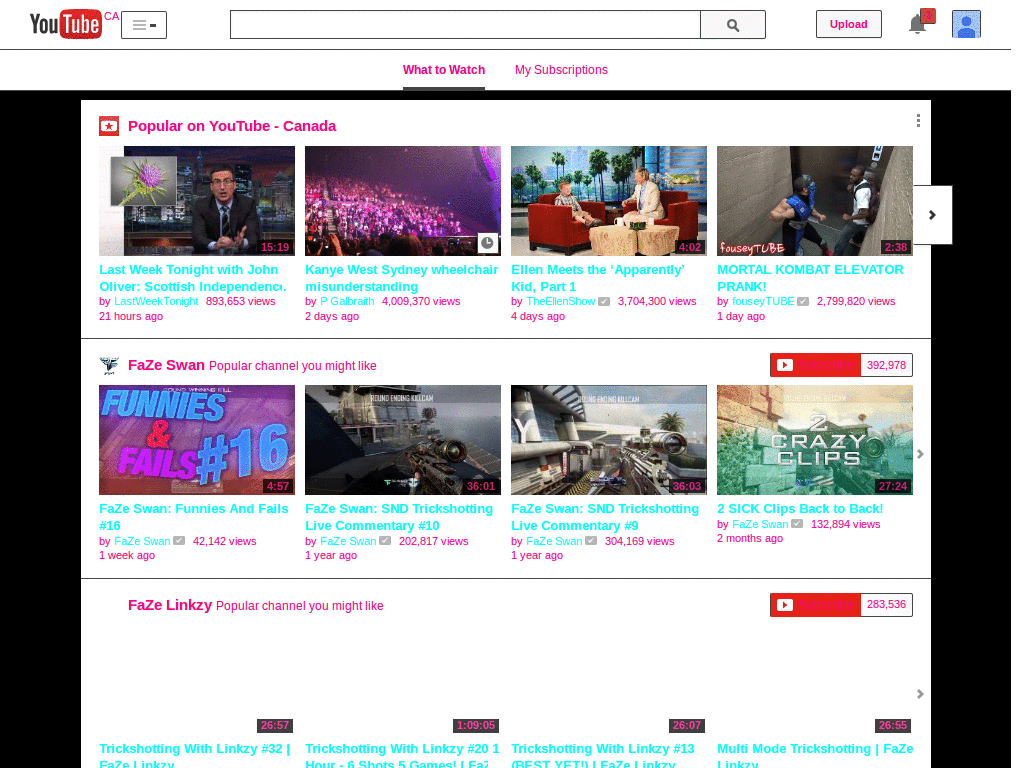Open SND Trickshotting #9 thumbnail
This screenshot has height=768, width=1024.
coord(609,440)
